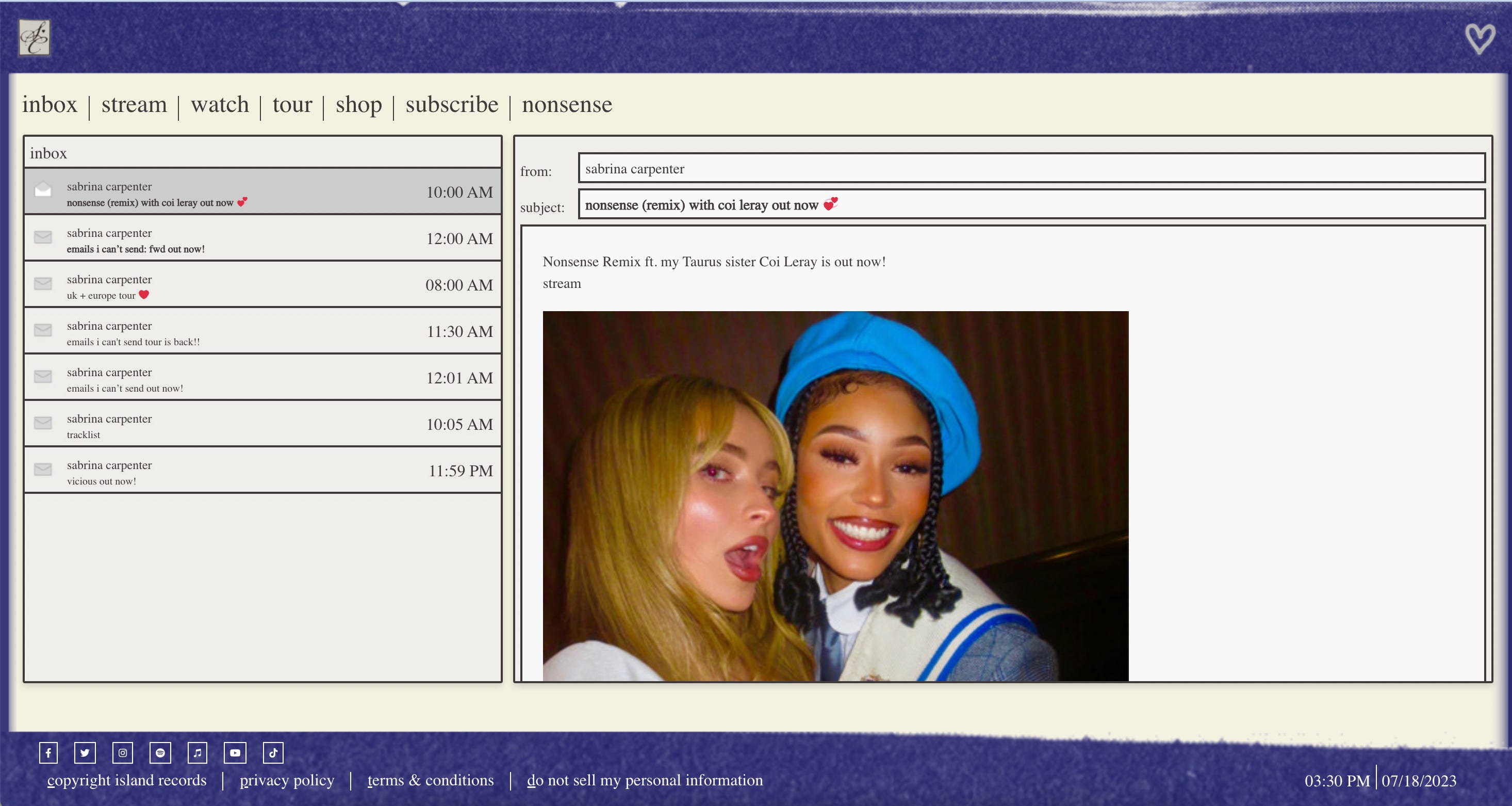Open the nonsense nav item
The height and width of the screenshot is (806, 1512).
point(567,105)
